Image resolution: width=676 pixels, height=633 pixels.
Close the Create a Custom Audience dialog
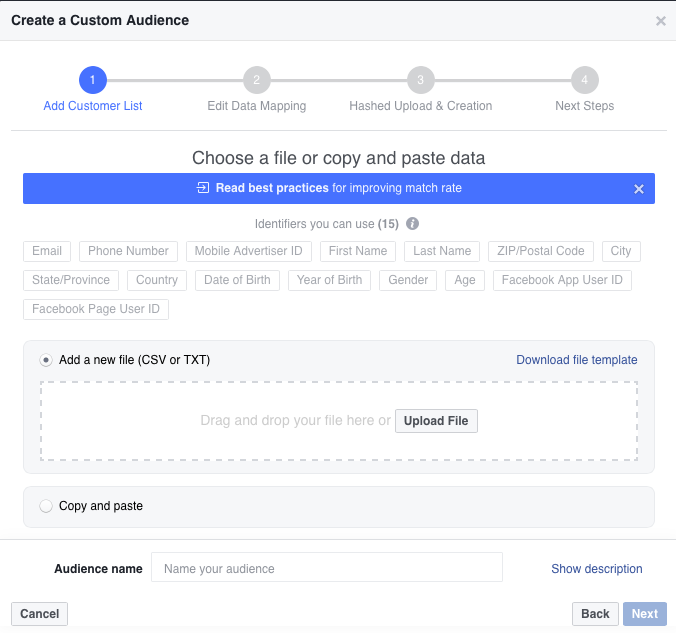point(660,21)
